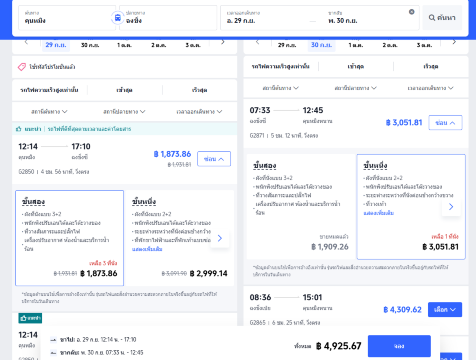Image resolution: width=476 pixels, height=360 pixels.
Task: Show next seat class with the G2871 card arrow
Action: click(x=451, y=207)
